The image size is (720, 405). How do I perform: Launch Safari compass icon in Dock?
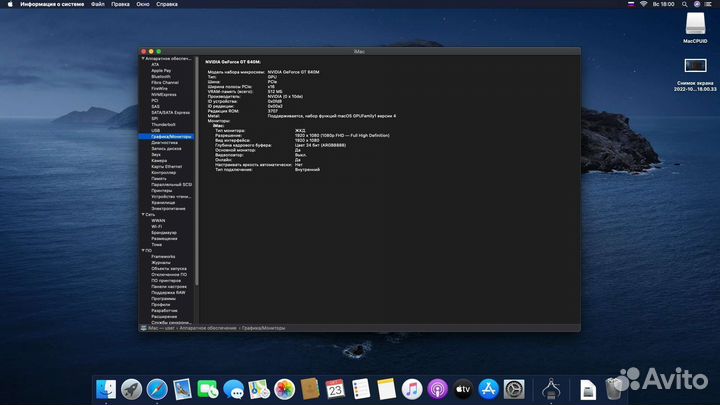click(x=157, y=389)
